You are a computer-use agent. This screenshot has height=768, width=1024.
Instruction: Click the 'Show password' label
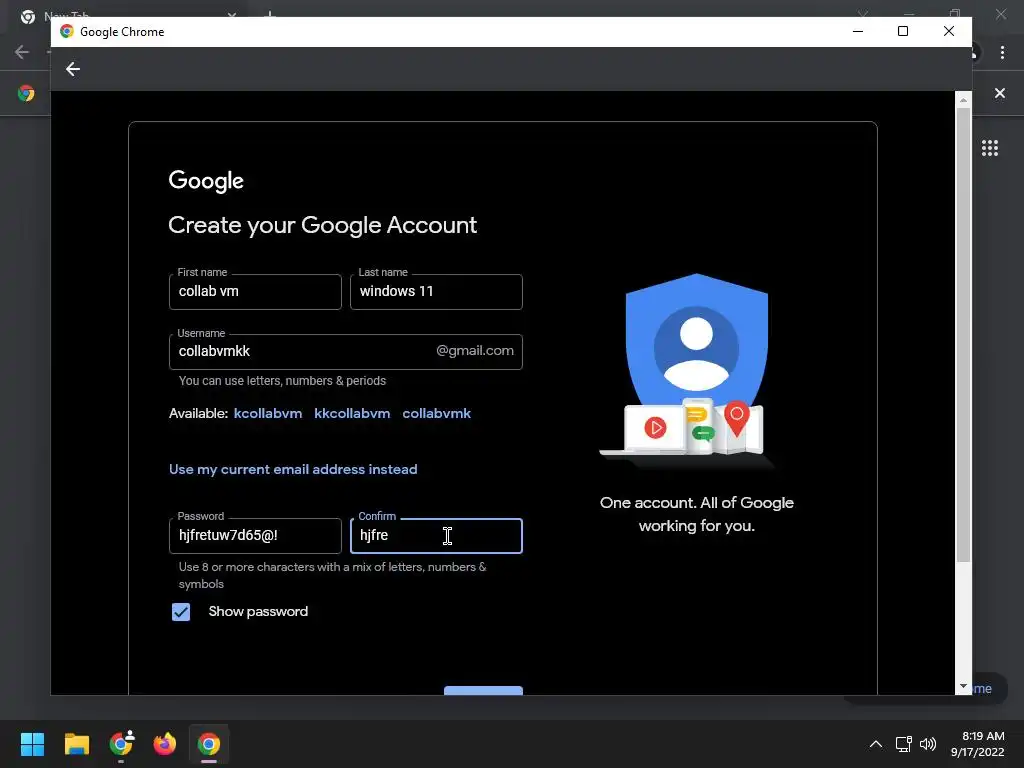coord(258,612)
